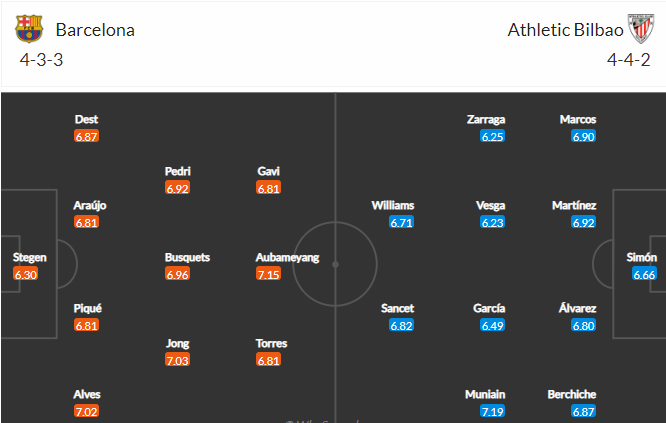Select Barcelona's 4-3-3 formation label

(x=41, y=60)
